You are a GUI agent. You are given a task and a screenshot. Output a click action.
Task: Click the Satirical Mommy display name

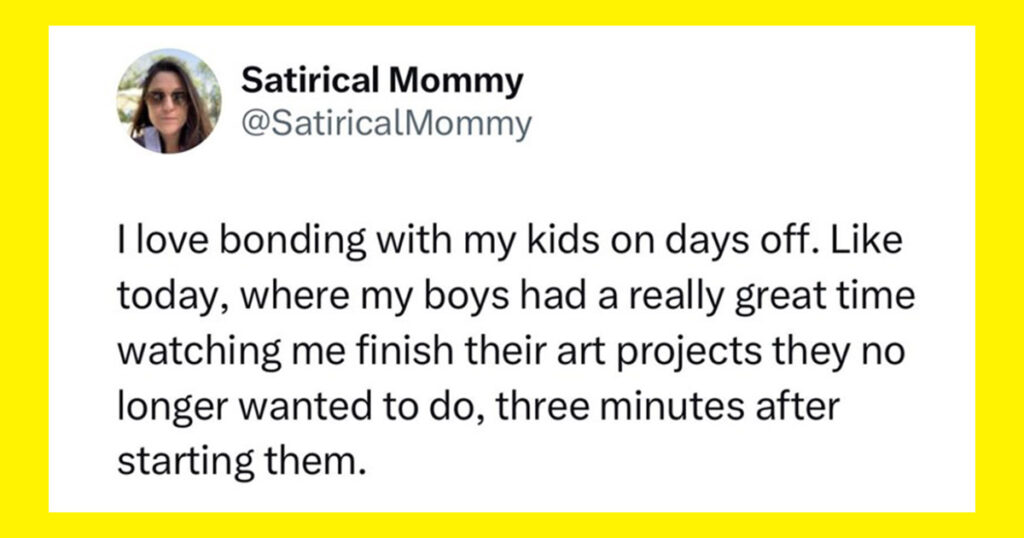point(382,81)
